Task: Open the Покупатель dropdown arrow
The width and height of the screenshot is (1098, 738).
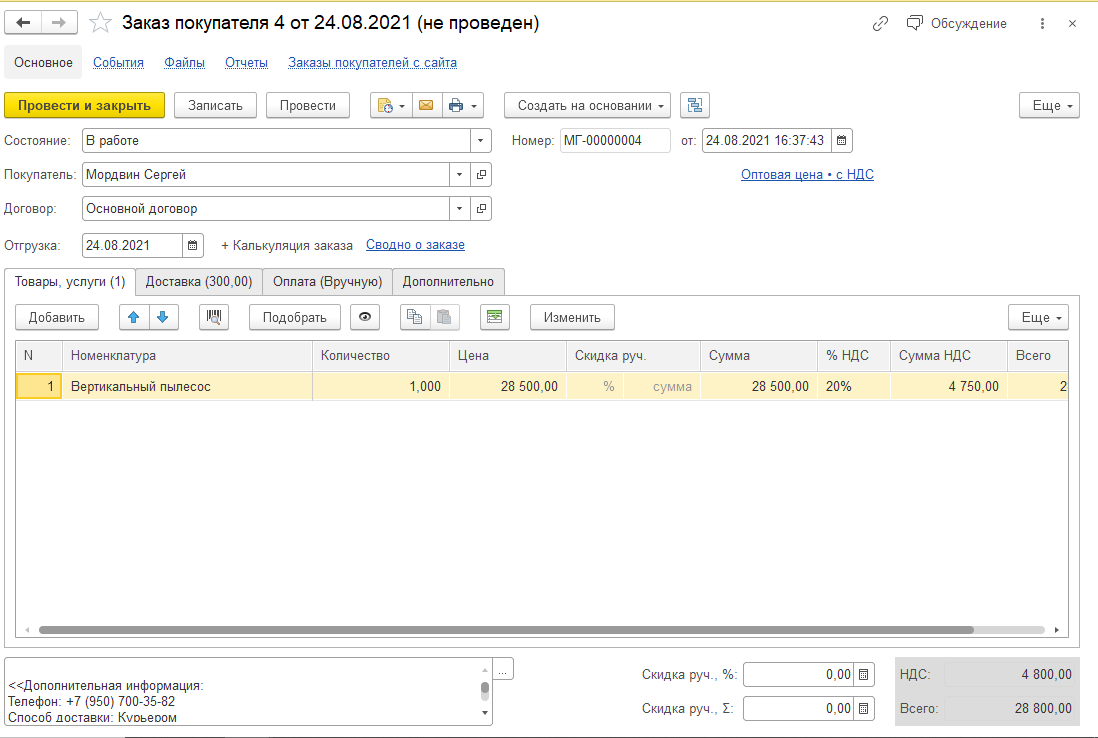Action: point(460,175)
